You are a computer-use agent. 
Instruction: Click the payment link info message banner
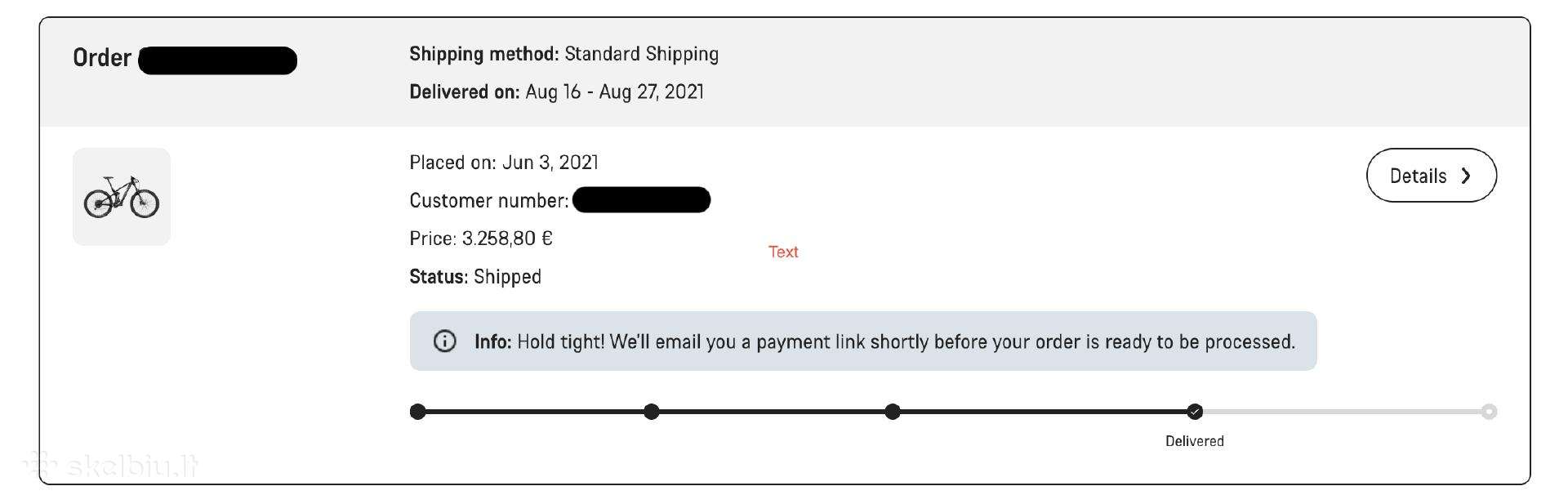[863, 341]
